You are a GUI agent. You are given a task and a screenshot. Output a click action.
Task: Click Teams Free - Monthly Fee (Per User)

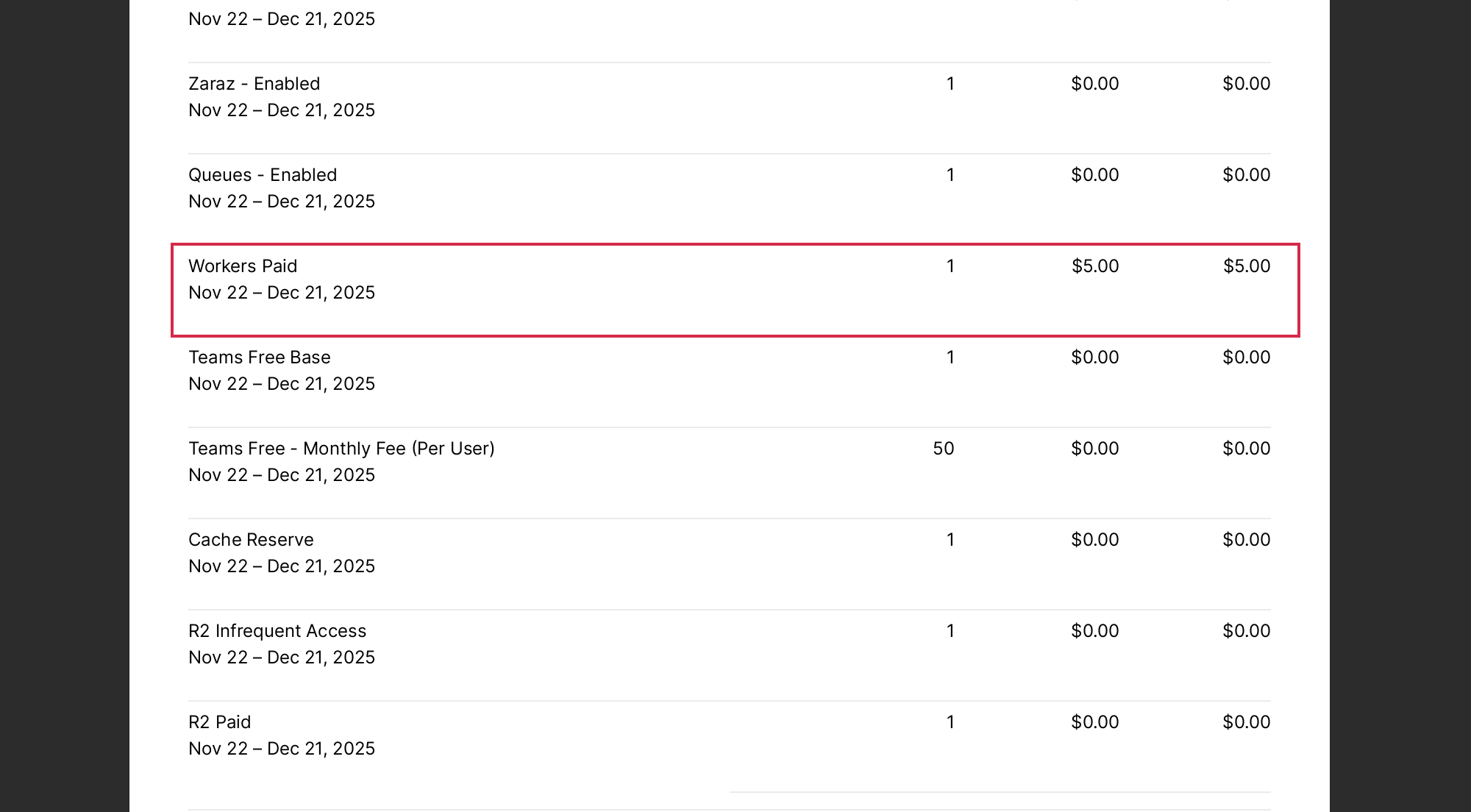pyautogui.click(x=341, y=449)
